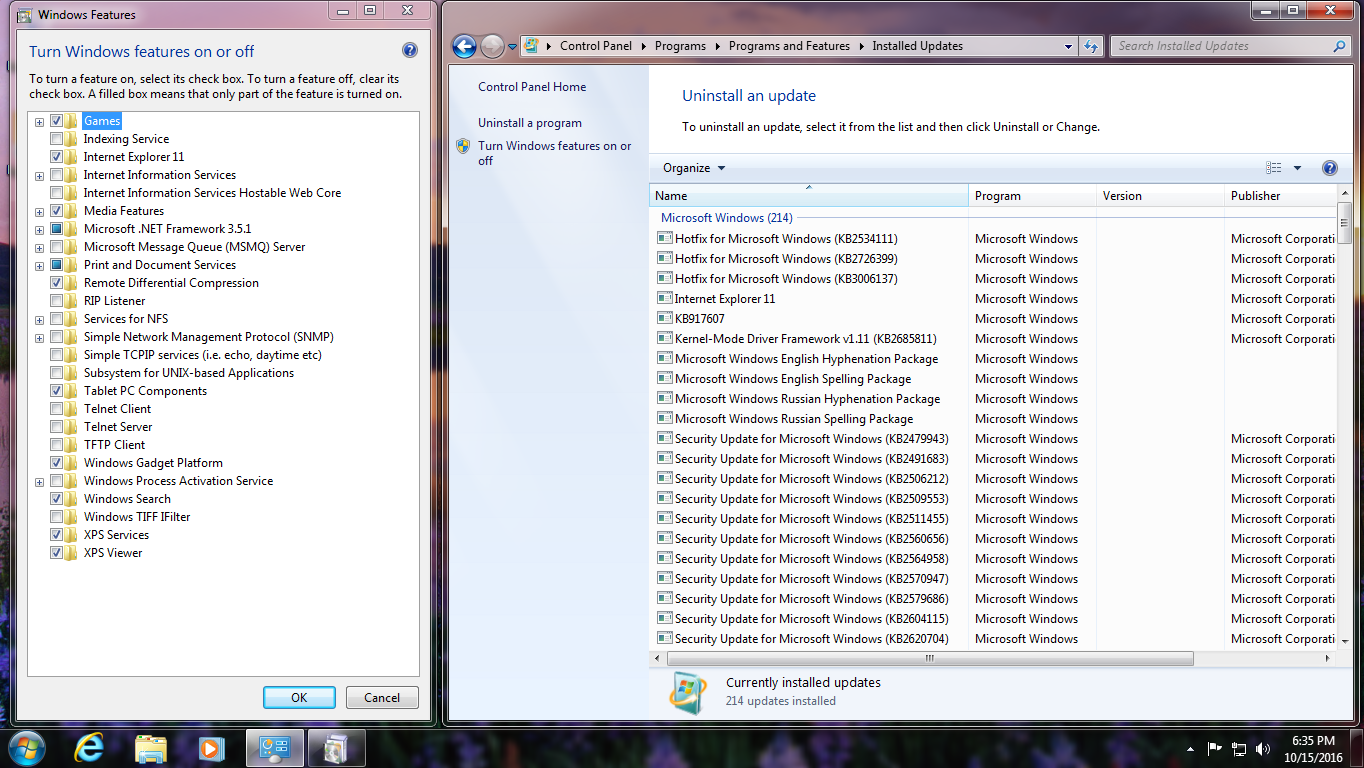
Task: Click the volume speaker icon in system tray
Action: (x=1263, y=748)
